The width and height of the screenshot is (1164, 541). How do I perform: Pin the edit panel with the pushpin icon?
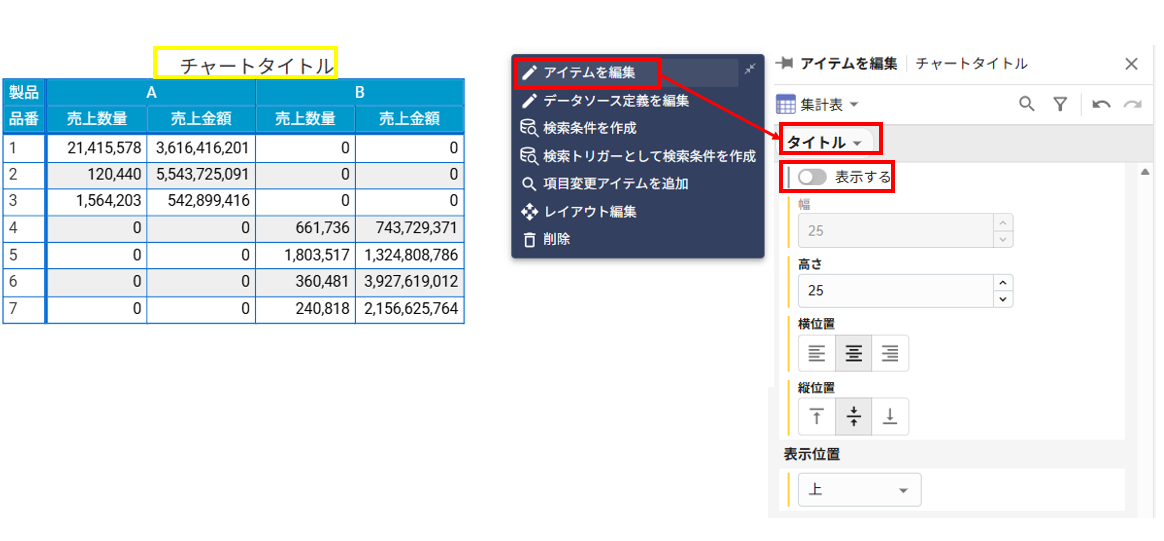click(785, 64)
